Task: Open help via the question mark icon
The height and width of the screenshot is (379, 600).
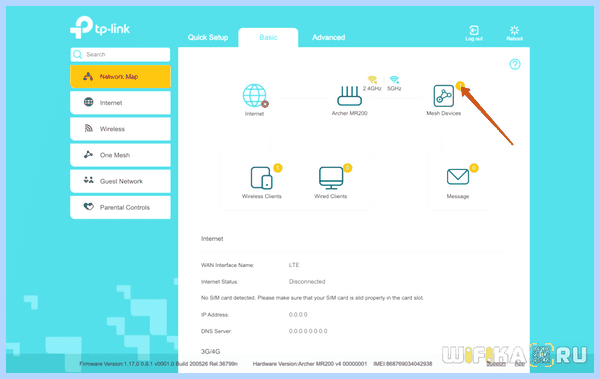Action: (515, 64)
